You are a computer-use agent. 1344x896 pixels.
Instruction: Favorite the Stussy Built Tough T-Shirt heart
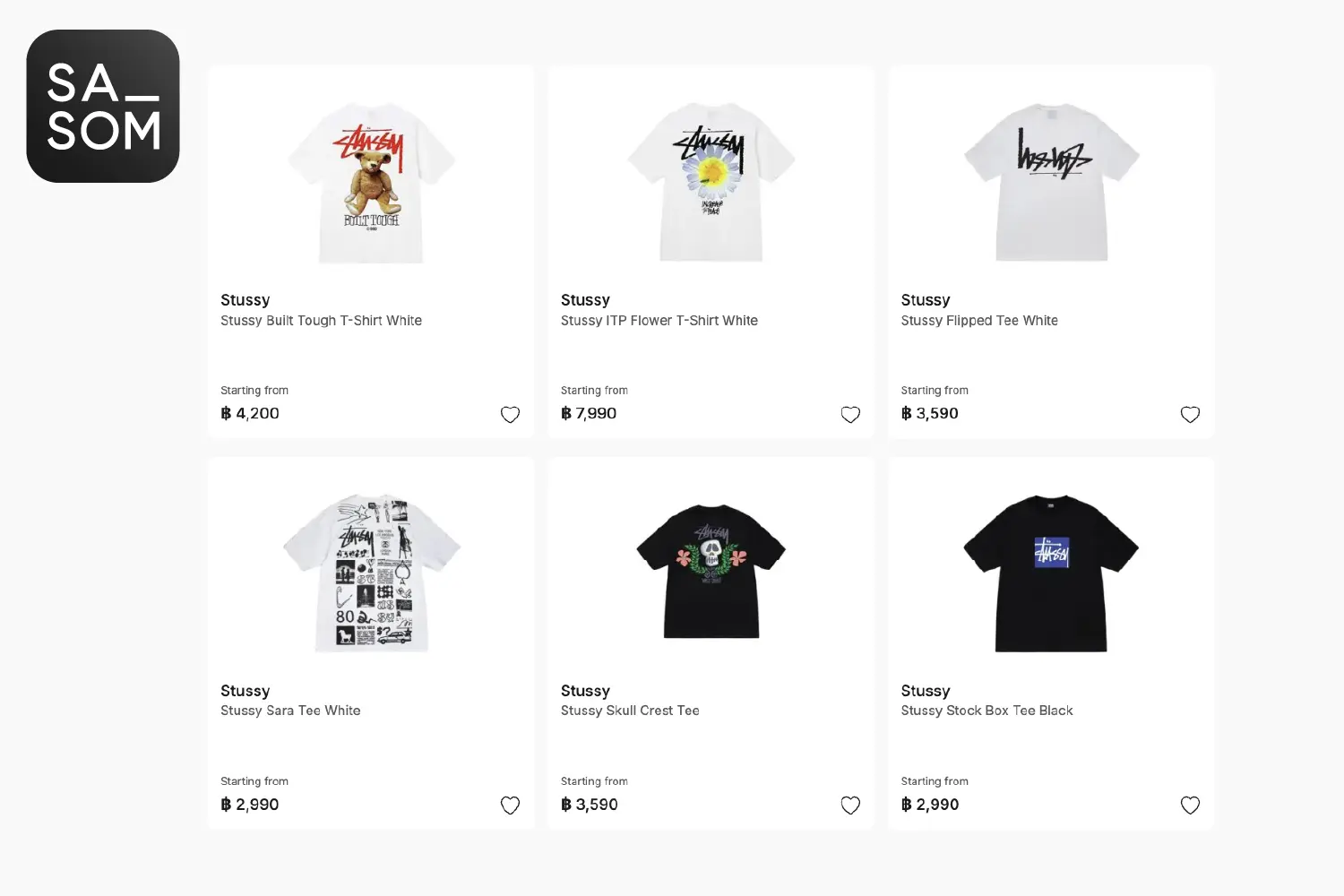(510, 414)
